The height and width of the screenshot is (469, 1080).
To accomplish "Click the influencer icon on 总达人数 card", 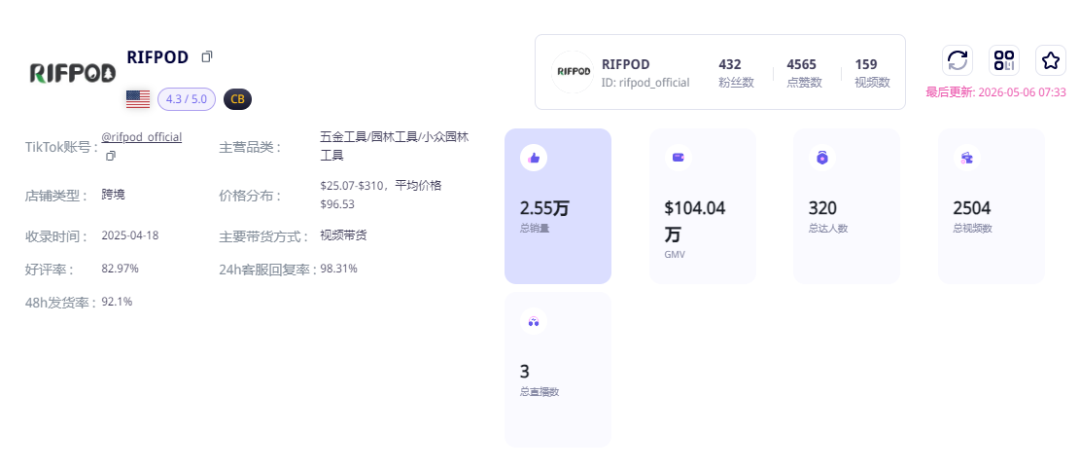I will (x=822, y=158).
